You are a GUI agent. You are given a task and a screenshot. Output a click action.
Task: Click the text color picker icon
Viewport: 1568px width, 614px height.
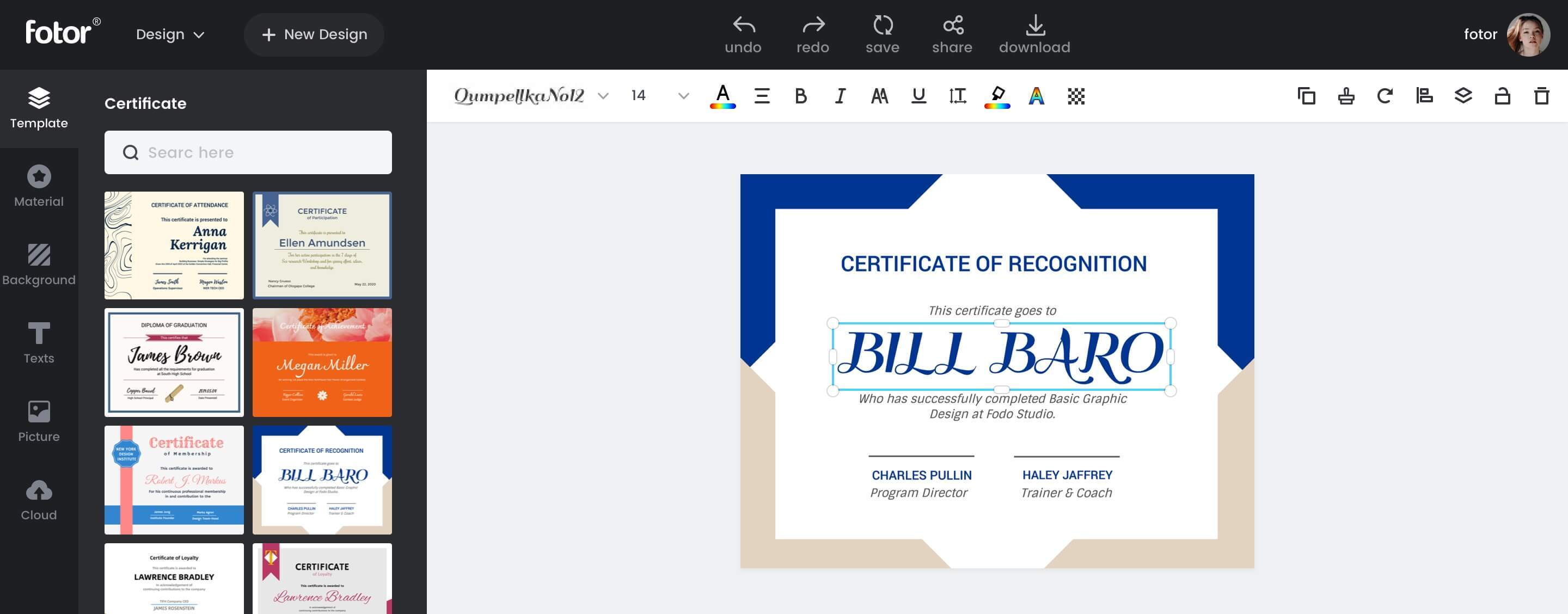[x=721, y=95]
